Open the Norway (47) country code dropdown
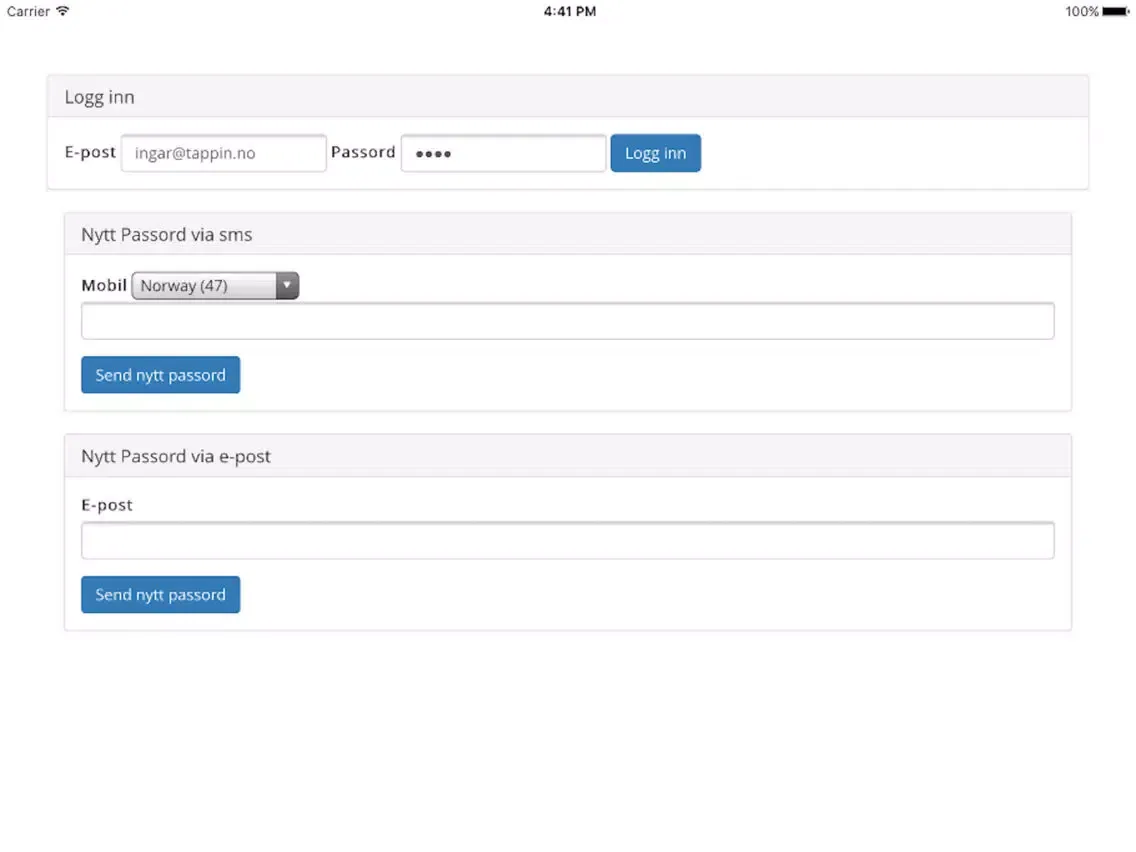The width and height of the screenshot is (1136, 852). pyautogui.click(x=215, y=285)
